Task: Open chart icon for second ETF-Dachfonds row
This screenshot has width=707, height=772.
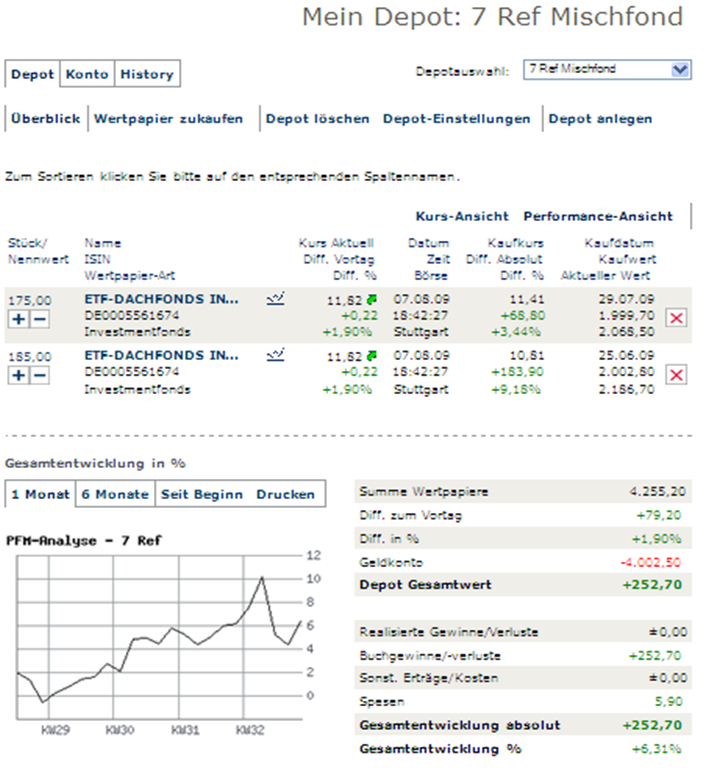Action: (x=276, y=354)
